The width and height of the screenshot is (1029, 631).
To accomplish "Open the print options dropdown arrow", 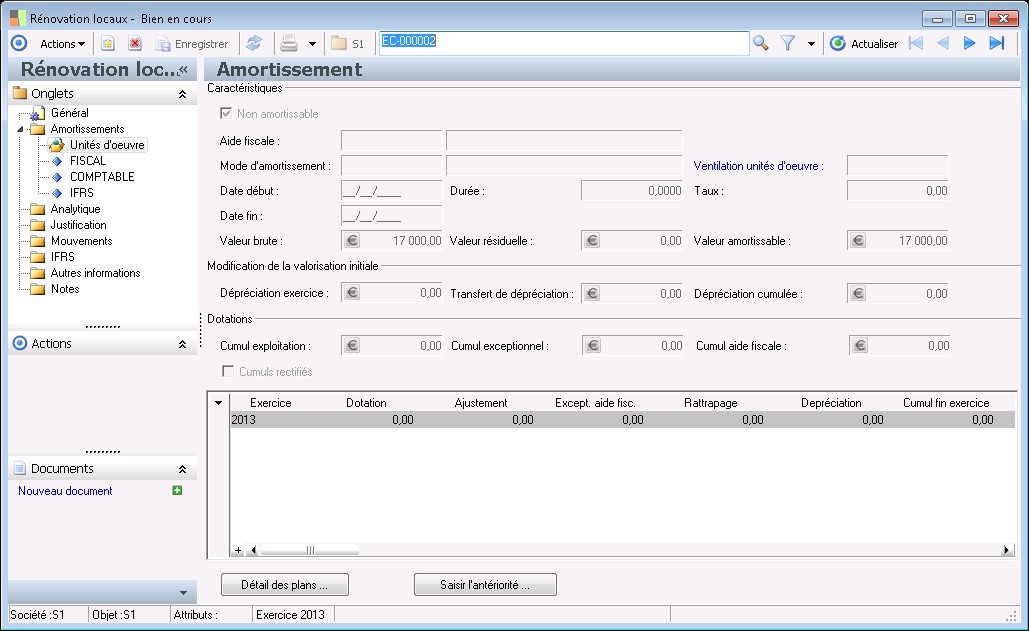I will click(312, 44).
